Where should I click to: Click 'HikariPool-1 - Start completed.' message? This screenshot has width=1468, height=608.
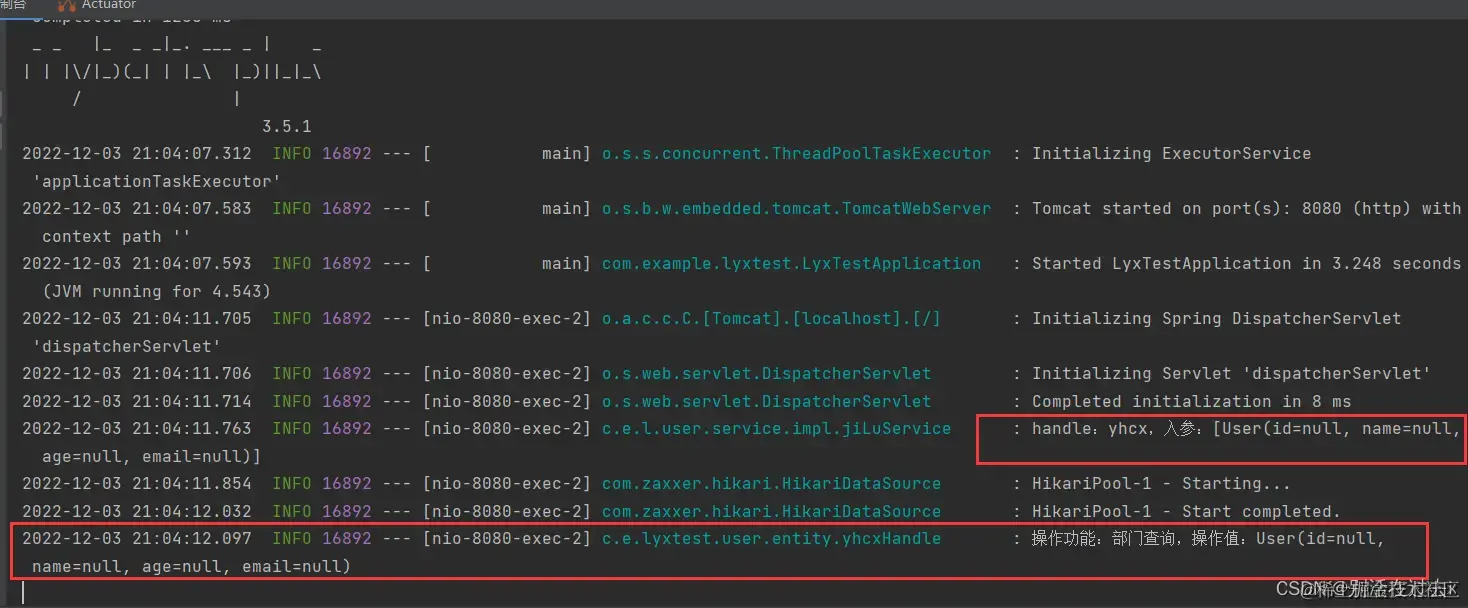pyautogui.click(x=1186, y=512)
